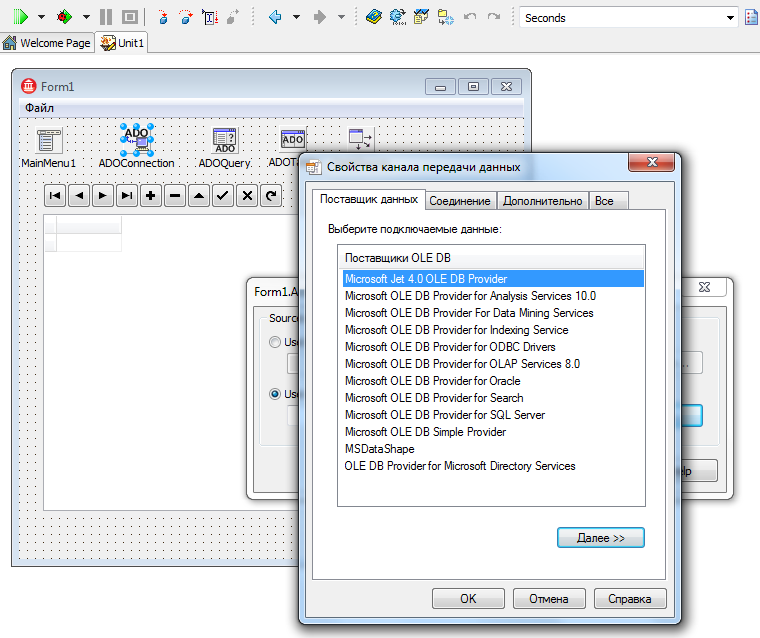Click the Run to Cursor icon
The image size is (760, 638).
coord(210,17)
